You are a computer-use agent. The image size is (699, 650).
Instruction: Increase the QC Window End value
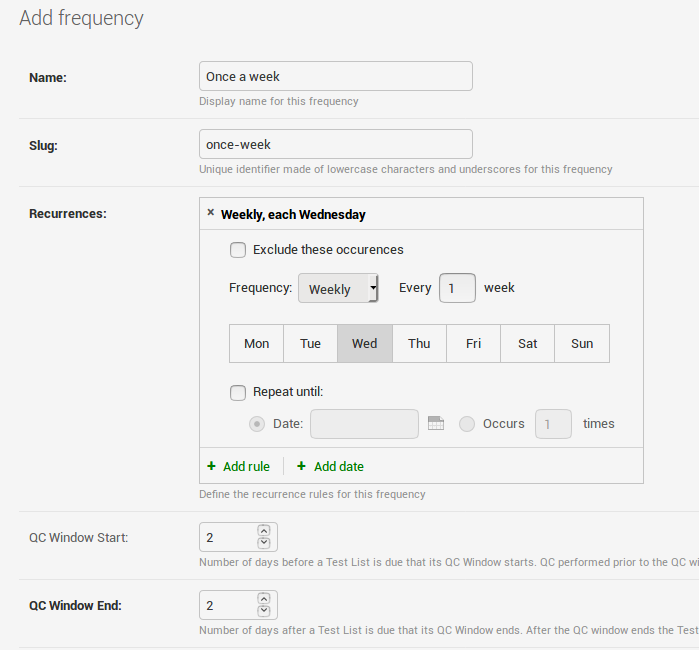264,599
